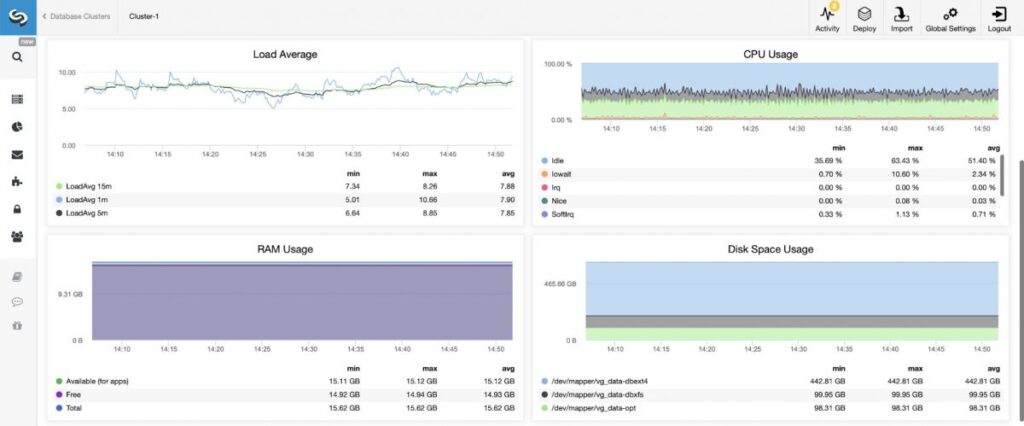Open the padlock security sidebar icon
Image resolution: width=1024 pixels, height=426 pixels.
(x=18, y=209)
